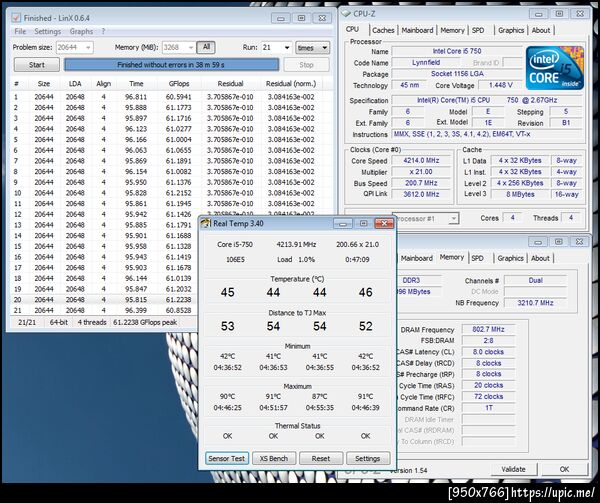
Task: Open the File menu in LinX
Action: tap(20, 31)
